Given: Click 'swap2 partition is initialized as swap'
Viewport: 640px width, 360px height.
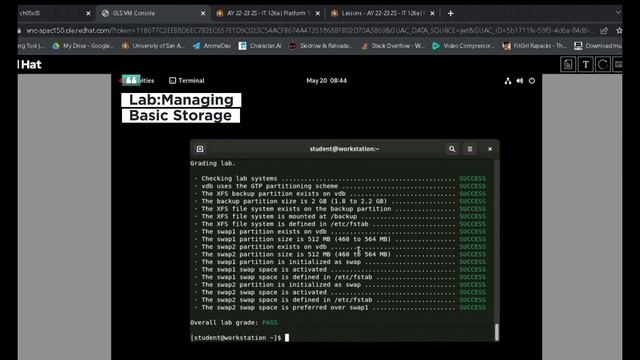Looking at the screenshot, I should point(281,285).
